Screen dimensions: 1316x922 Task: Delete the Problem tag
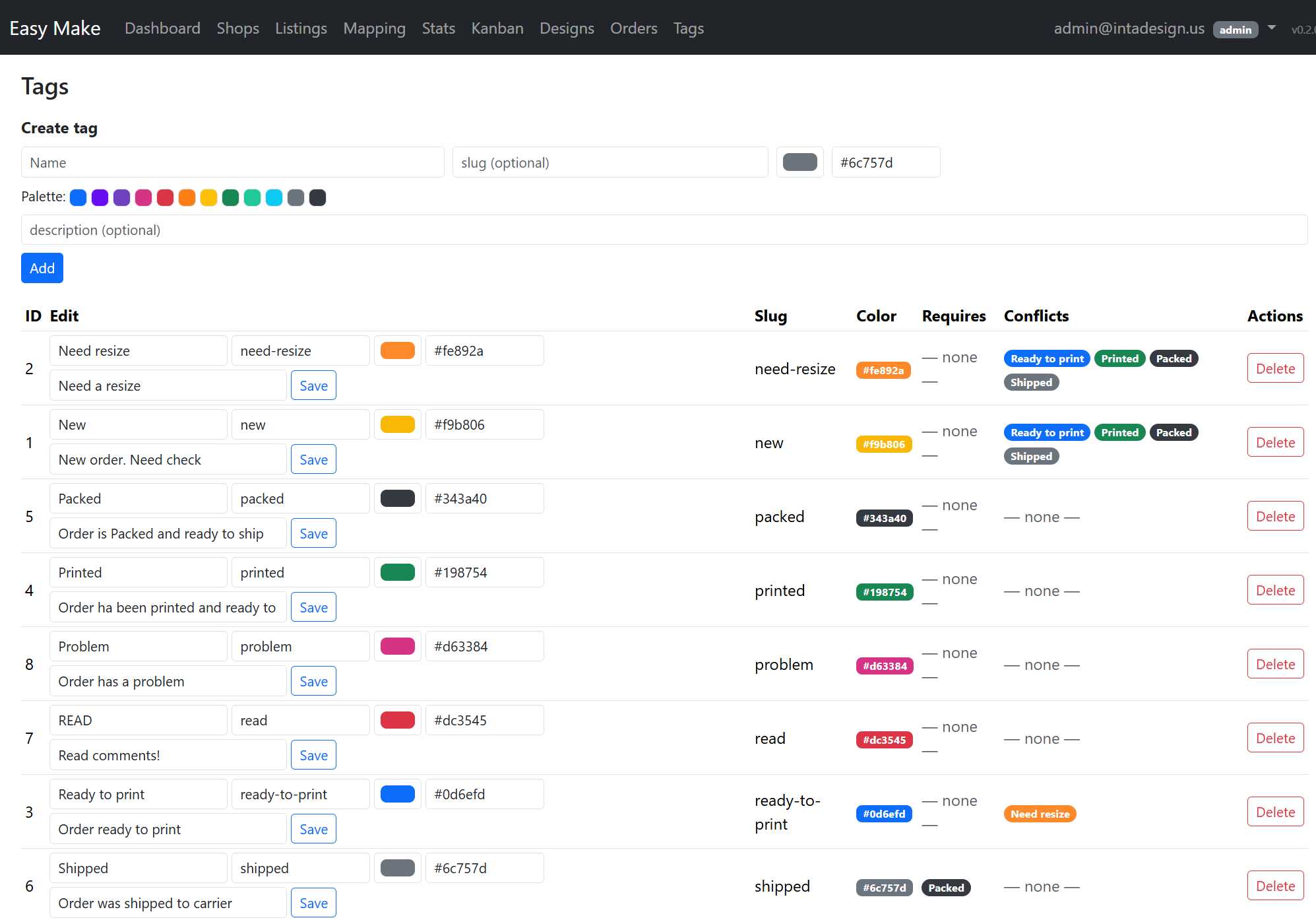pos(1274,664)
